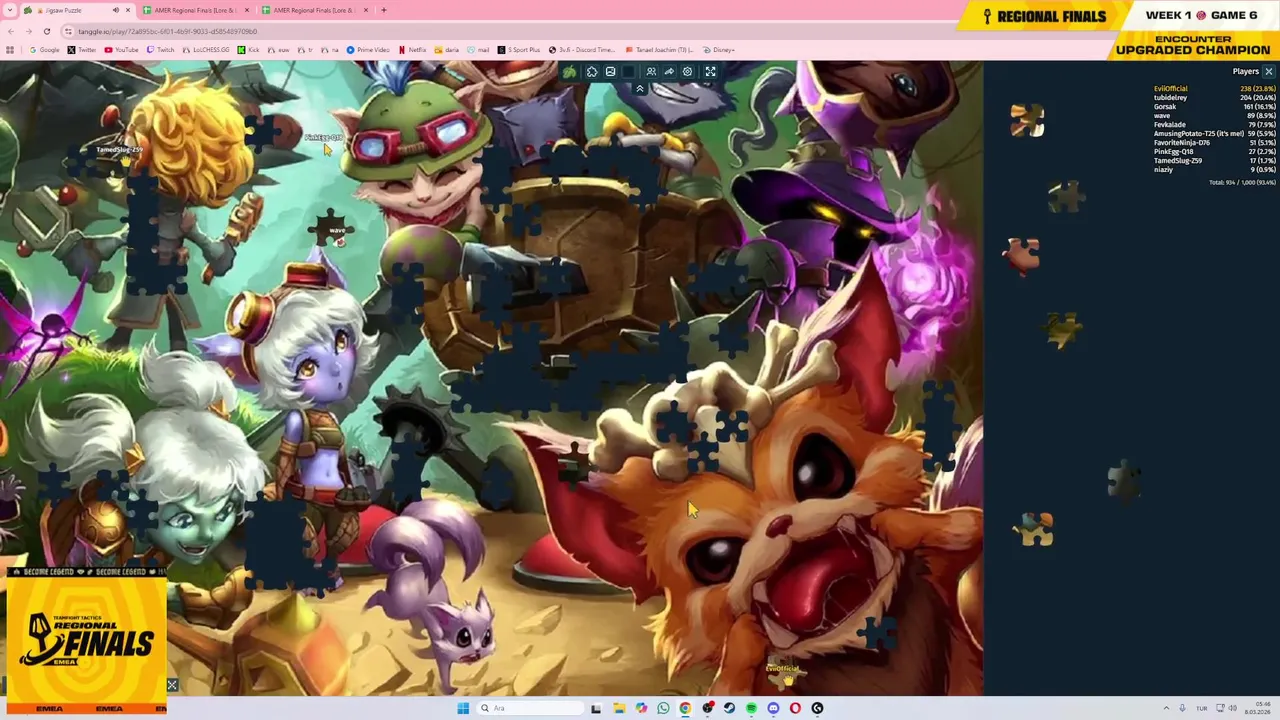The height and width of the screenshot is (720, 1280).
Task: Open the S Sport Plus bookmark
Action: [519, 50]
